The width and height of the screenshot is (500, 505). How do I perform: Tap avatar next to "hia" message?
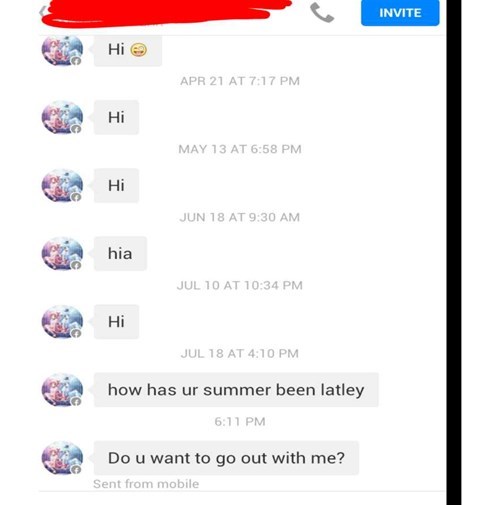coord(62,254)
